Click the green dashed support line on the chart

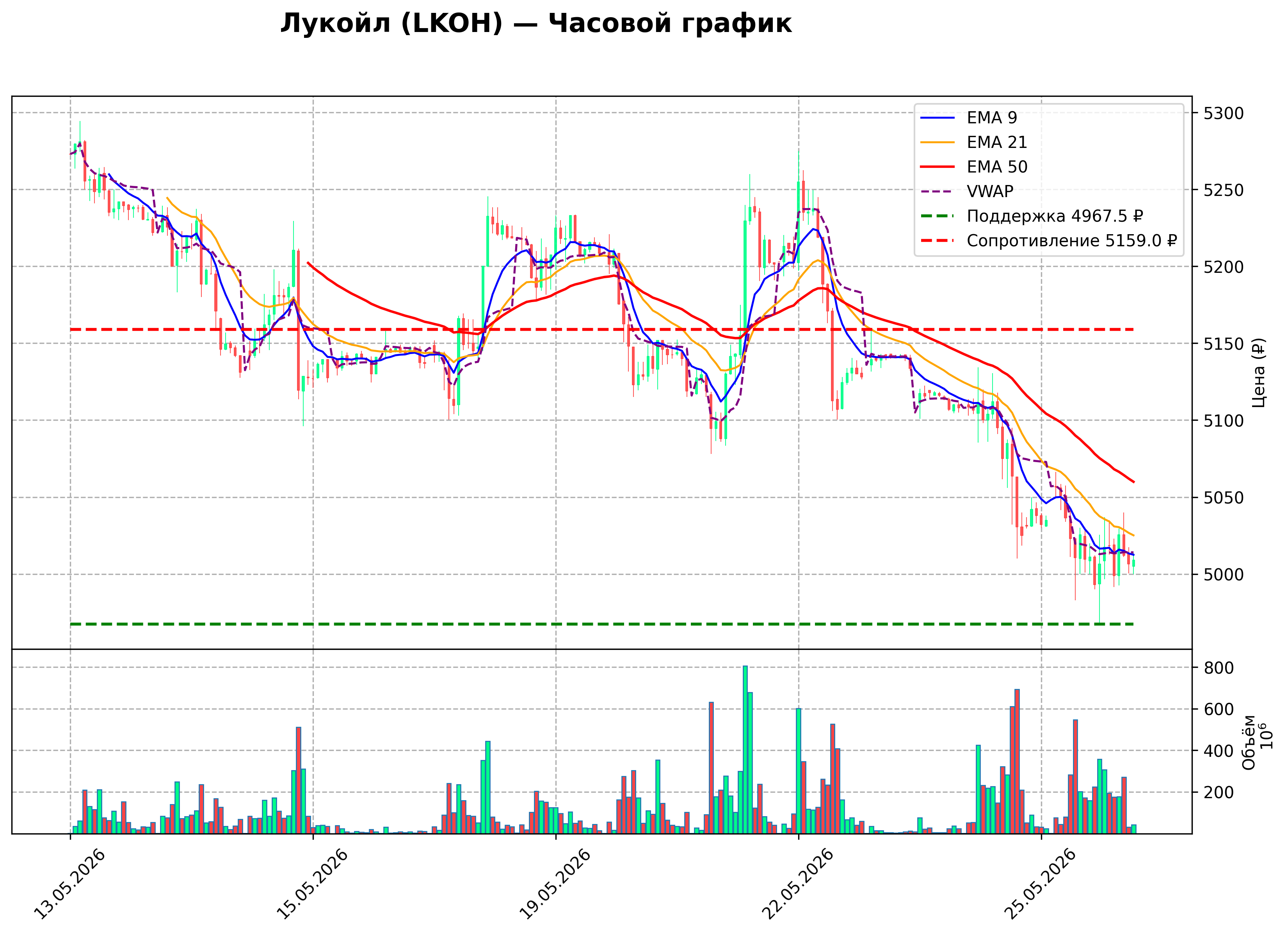click(602, 624)
